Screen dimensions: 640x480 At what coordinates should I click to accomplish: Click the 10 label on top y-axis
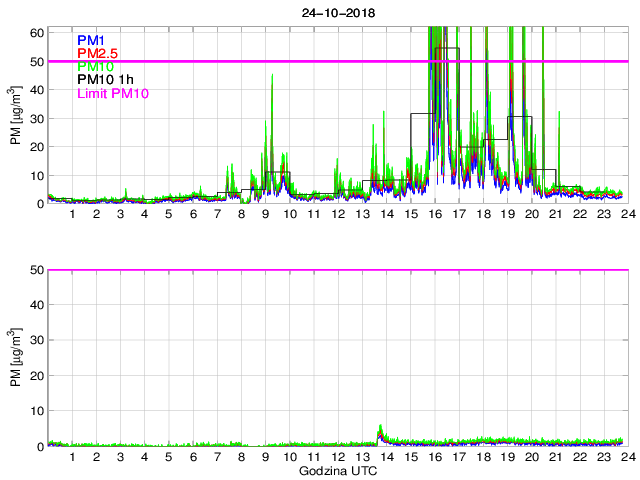tap(36, 176)
